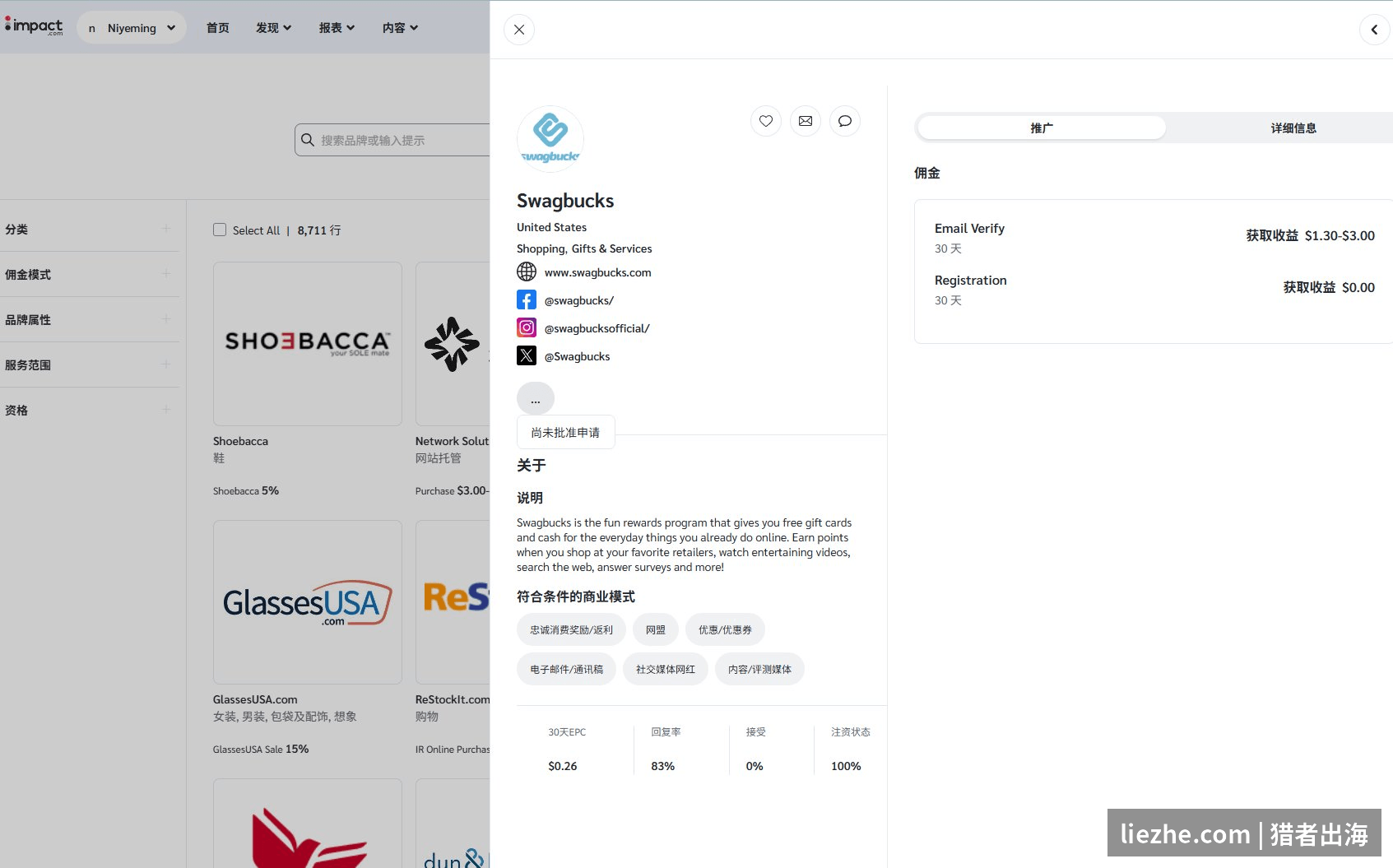Screen dimensions: 1393x868
Task: Open 报表 navigation dropdown
Action: point(337,27)
